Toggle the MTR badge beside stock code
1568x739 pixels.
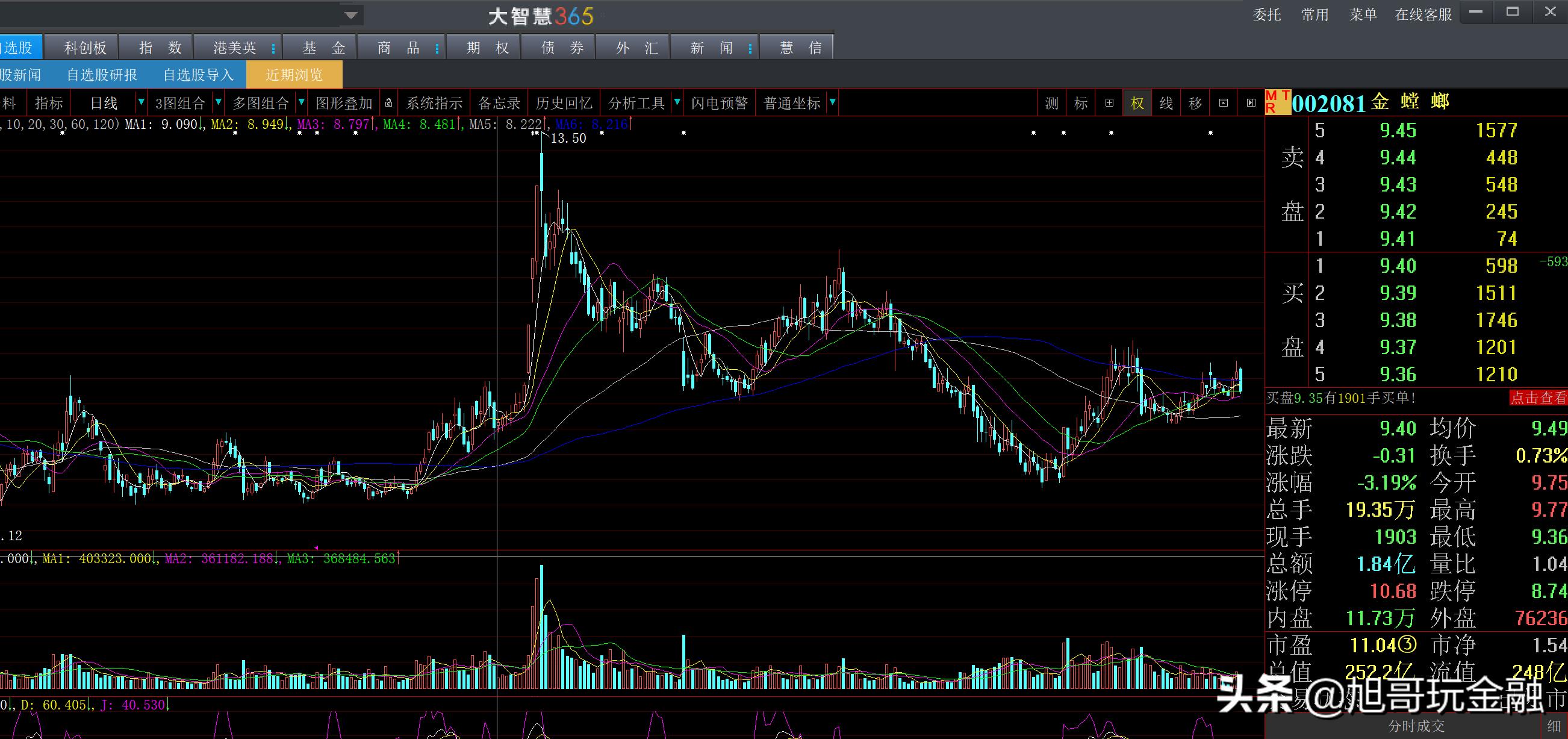(x=1277, y=102)
